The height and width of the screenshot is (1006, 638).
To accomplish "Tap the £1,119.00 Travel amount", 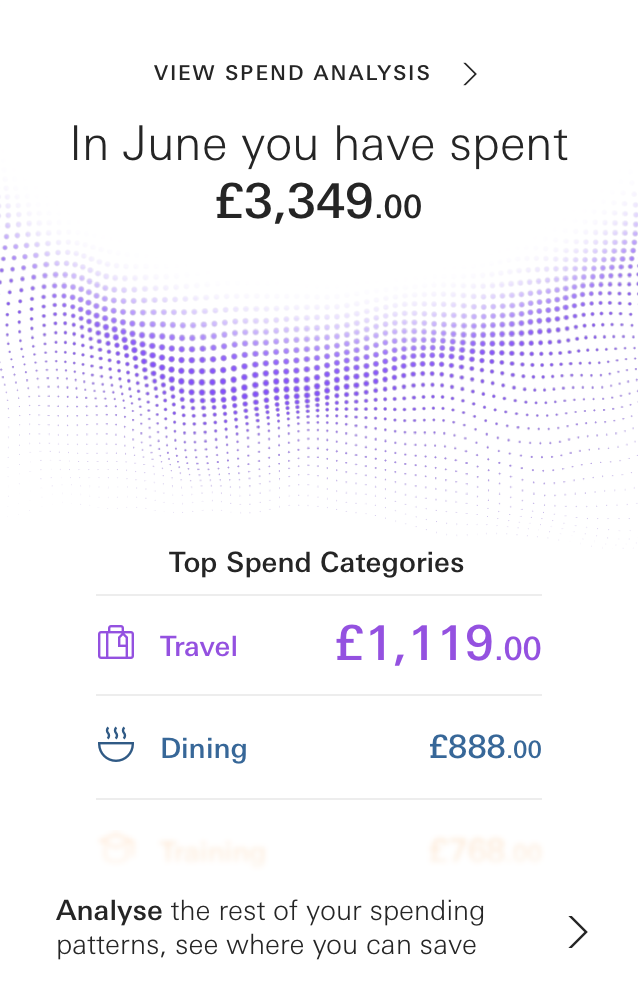I will click(x=437, y=645).
